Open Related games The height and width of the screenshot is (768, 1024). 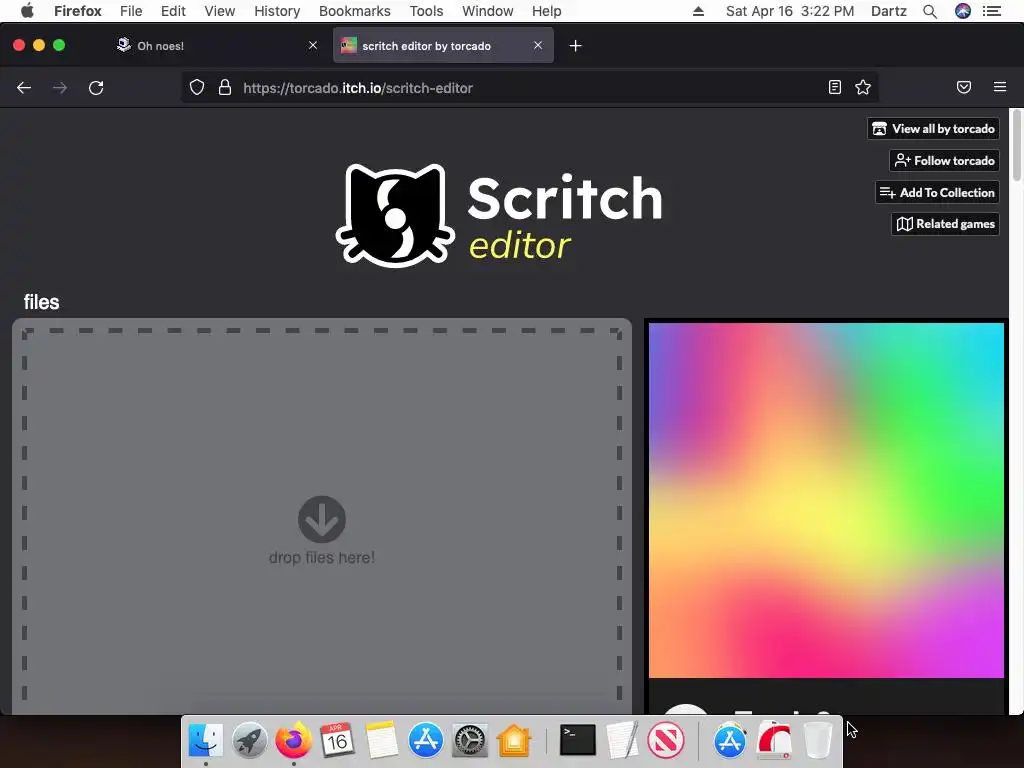coord(945,224)
